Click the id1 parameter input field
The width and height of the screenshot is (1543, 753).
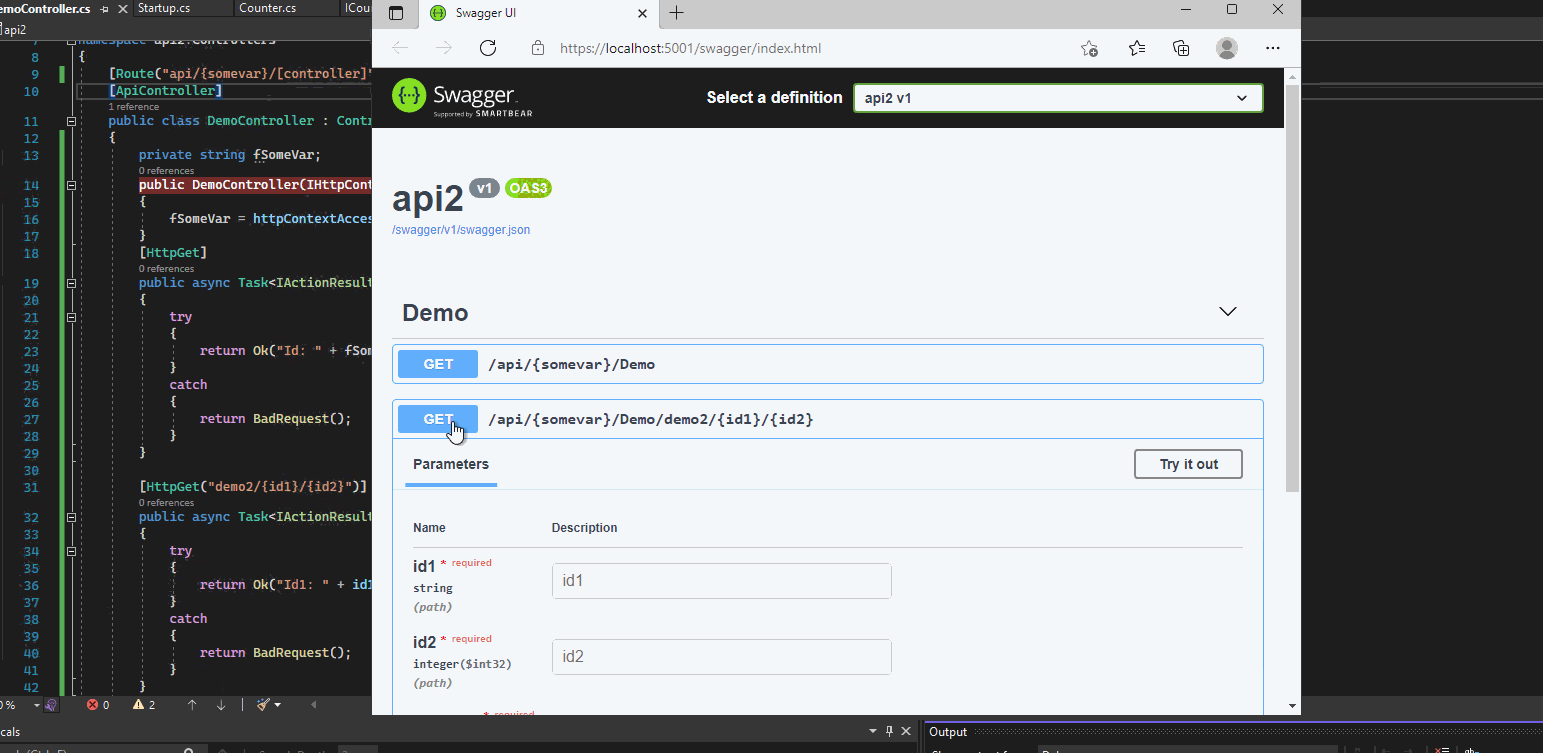tap(721, 581)
